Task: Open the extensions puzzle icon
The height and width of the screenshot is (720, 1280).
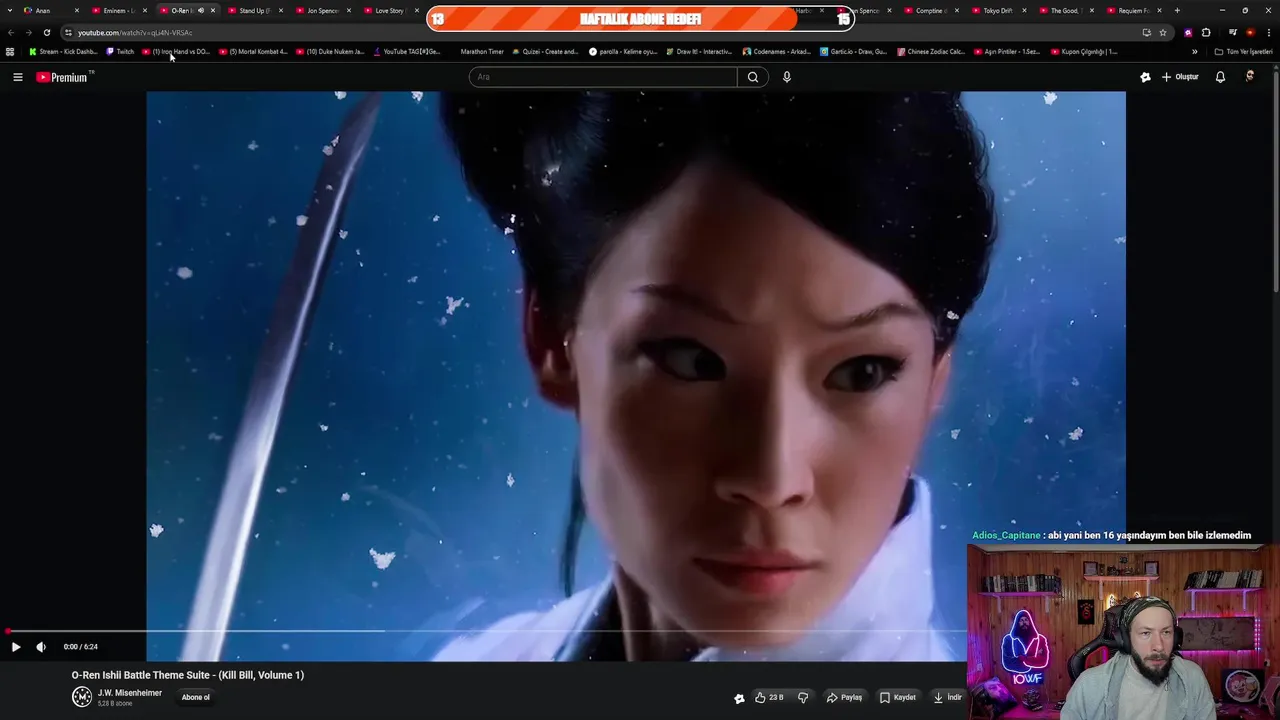Action: click(x=1206, y=32)
